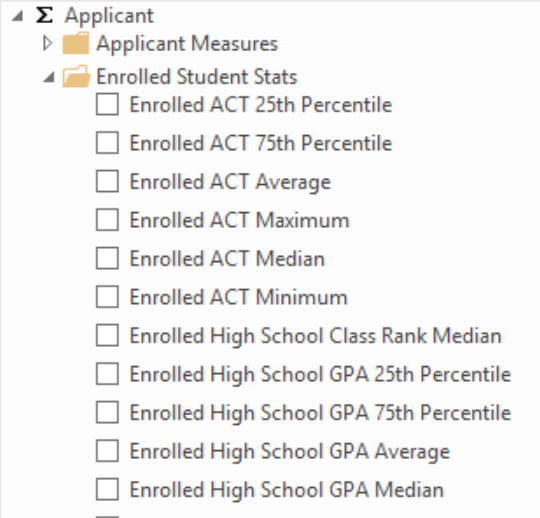This screenshot has width=540, height=518.
Task: Select the Enrolled Student Stats label
Action: (197, 76)
